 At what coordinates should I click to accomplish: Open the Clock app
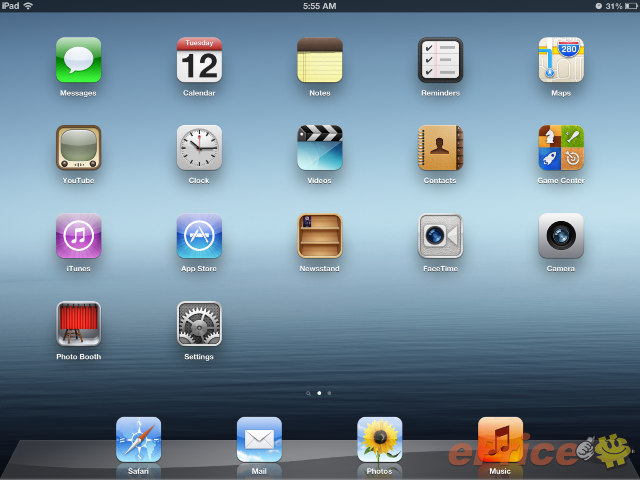[199, 148]
